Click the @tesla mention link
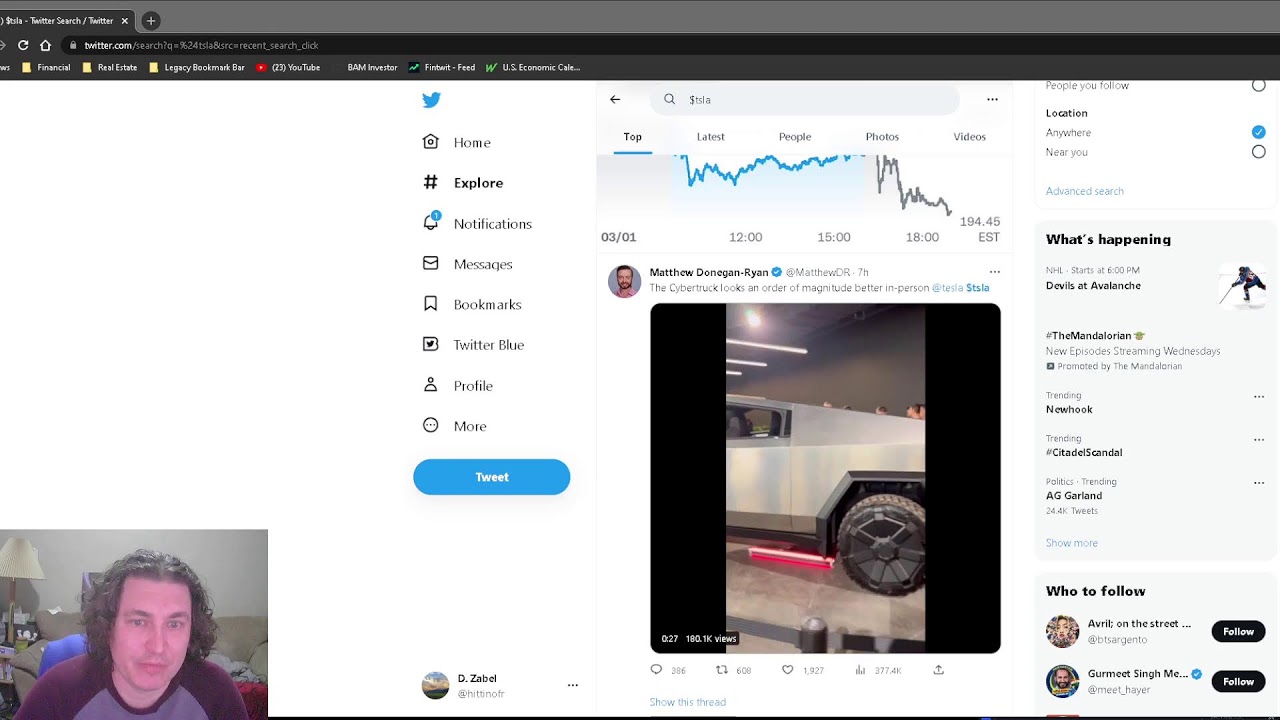1280x720 pixels. (x=947, y=288)
